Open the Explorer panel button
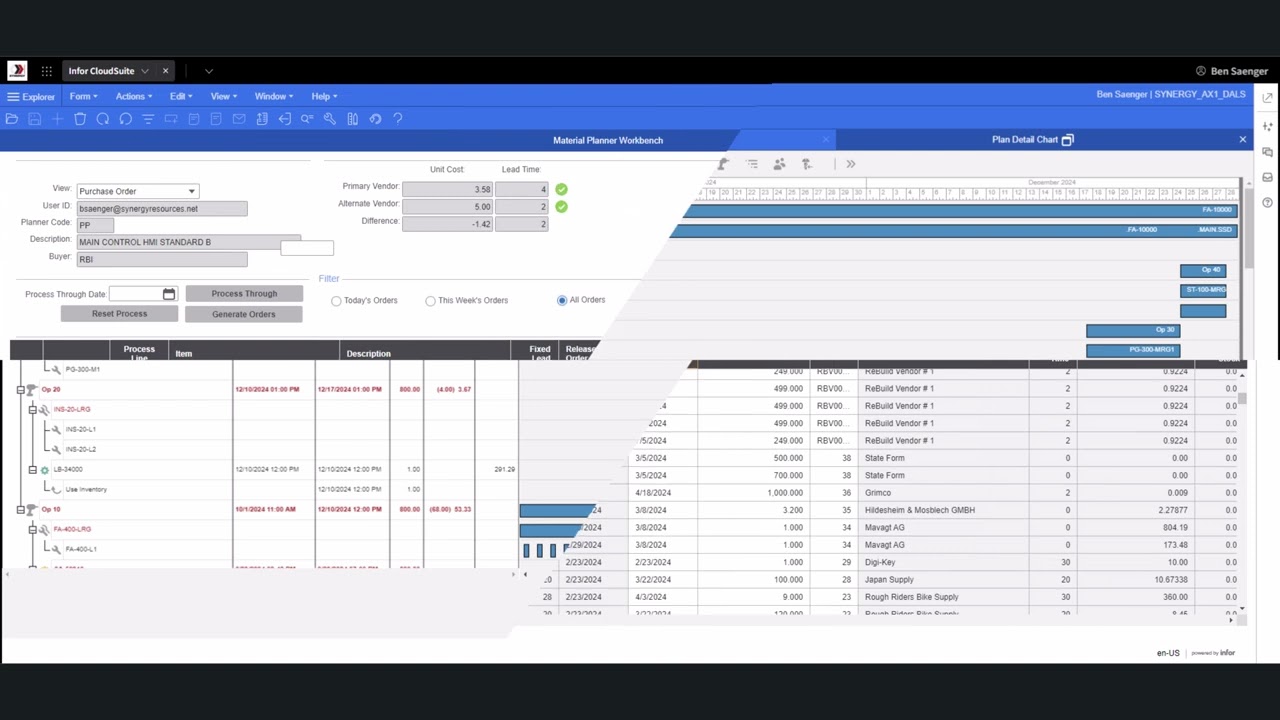 pos(31,97)
